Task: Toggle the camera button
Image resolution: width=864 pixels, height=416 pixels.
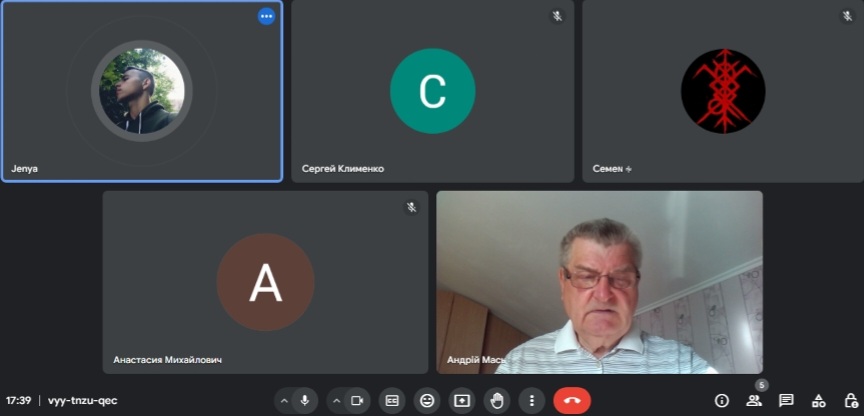Action: (357, 401)
